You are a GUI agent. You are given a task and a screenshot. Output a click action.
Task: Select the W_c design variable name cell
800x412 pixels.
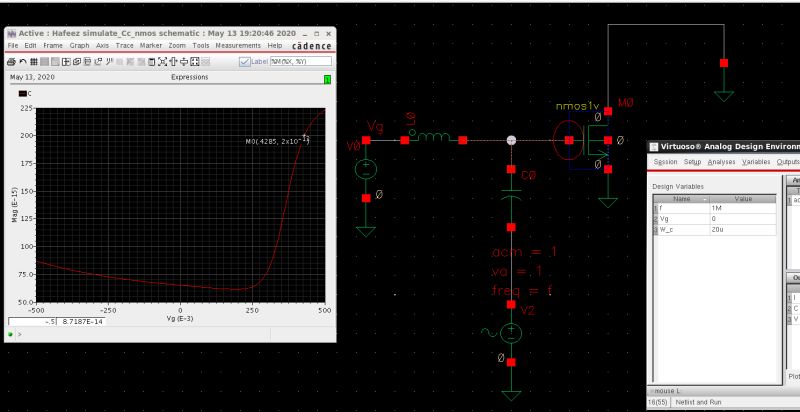coord(683,229)
